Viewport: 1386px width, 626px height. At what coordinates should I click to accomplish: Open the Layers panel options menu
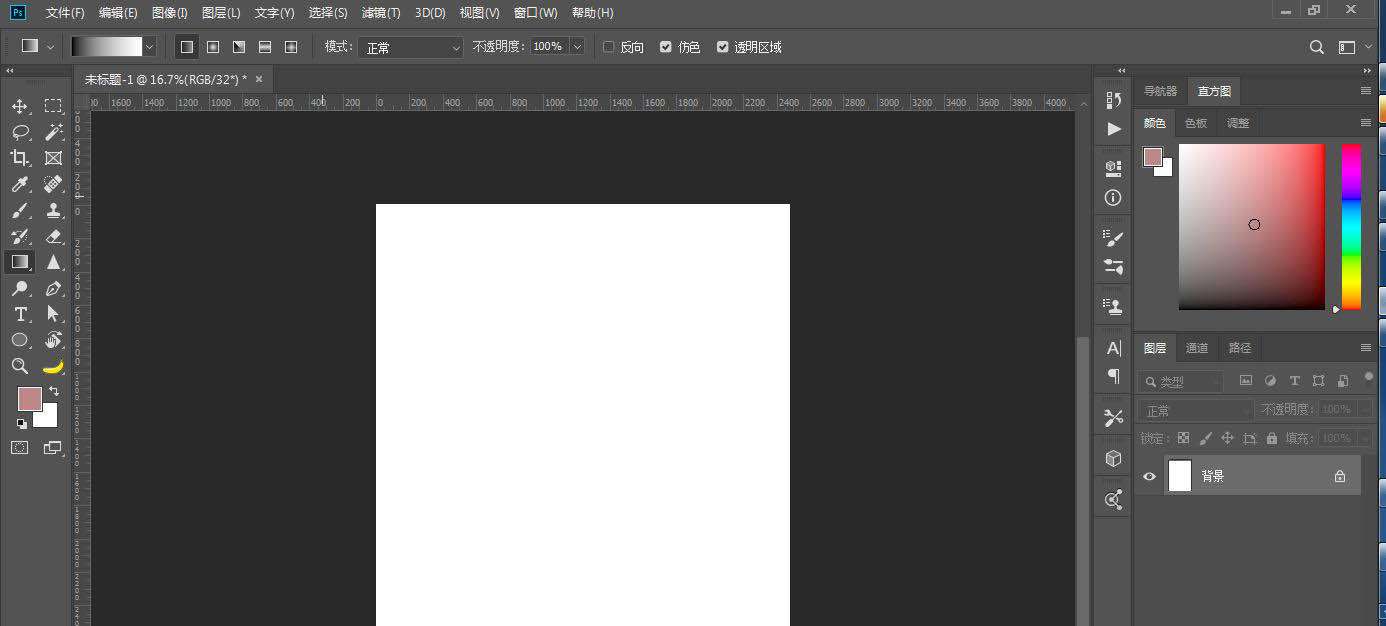click(x=1366, y=348)
